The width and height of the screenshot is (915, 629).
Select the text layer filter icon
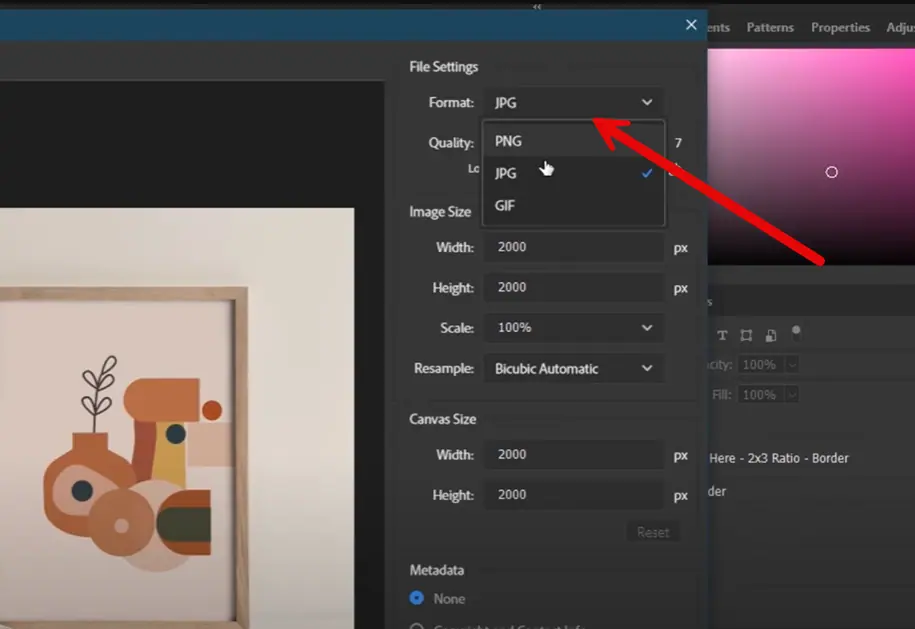(722, 335)
